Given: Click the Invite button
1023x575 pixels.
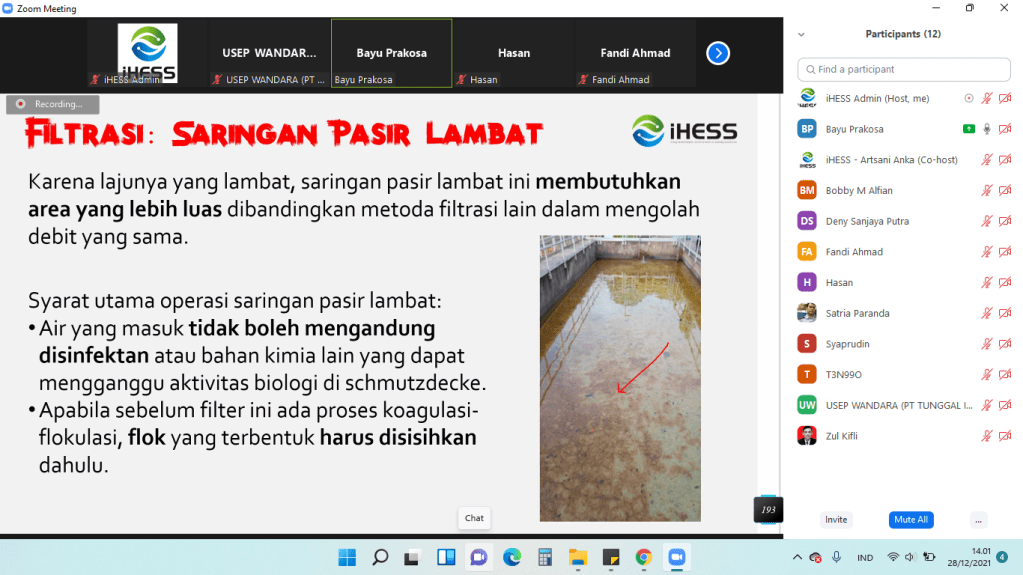Looking at the screenshot, I should pos(836,520).
